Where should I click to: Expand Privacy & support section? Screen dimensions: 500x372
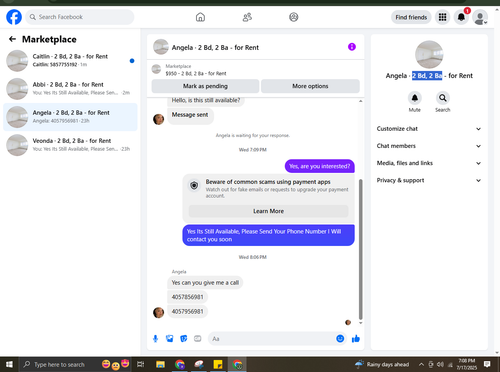point(429,180)
